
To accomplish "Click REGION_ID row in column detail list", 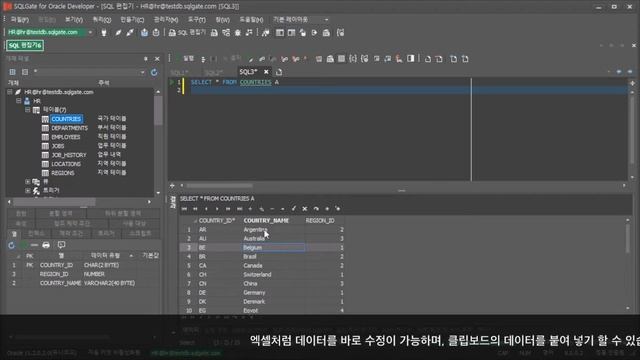I will coord(83,274).
